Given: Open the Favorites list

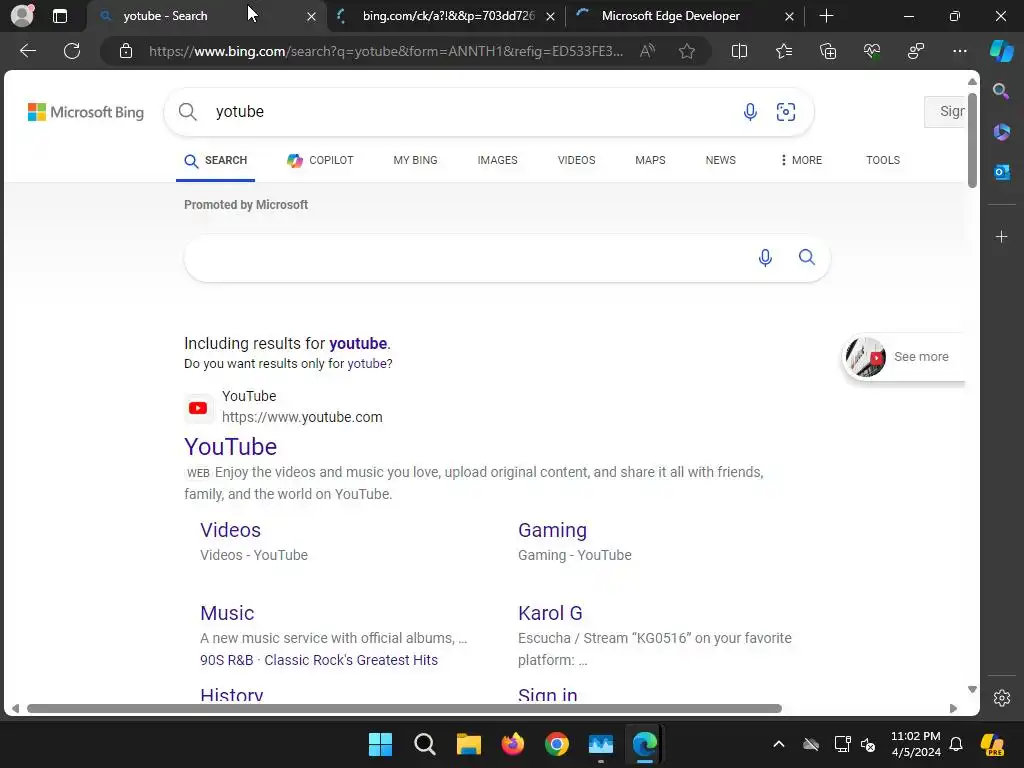Looking at the screenshot, I should pos(784,51).
